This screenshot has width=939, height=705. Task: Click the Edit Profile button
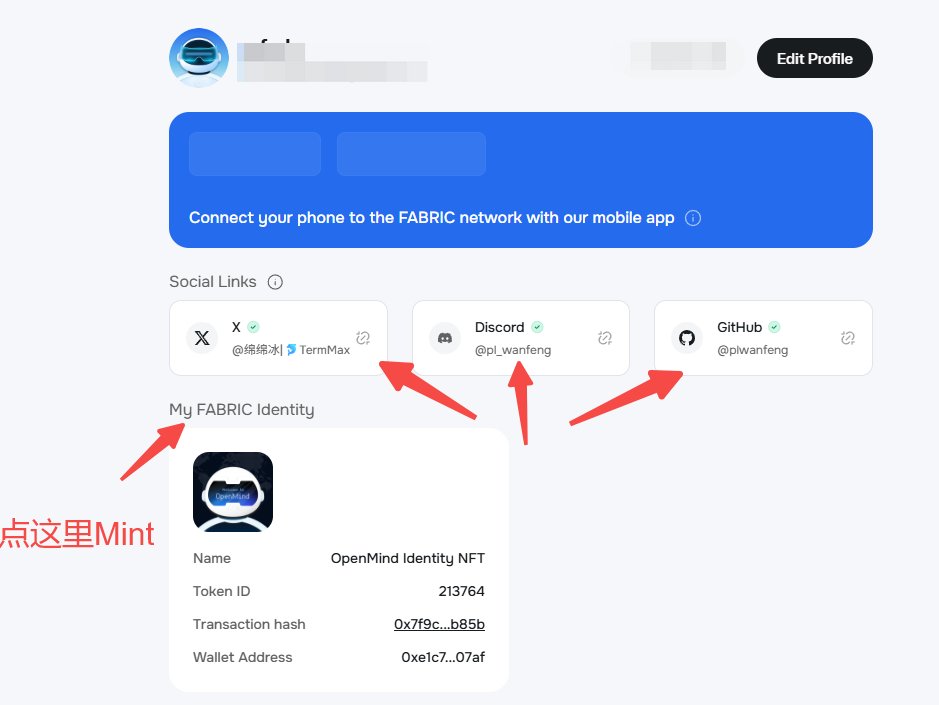[814, 58]
